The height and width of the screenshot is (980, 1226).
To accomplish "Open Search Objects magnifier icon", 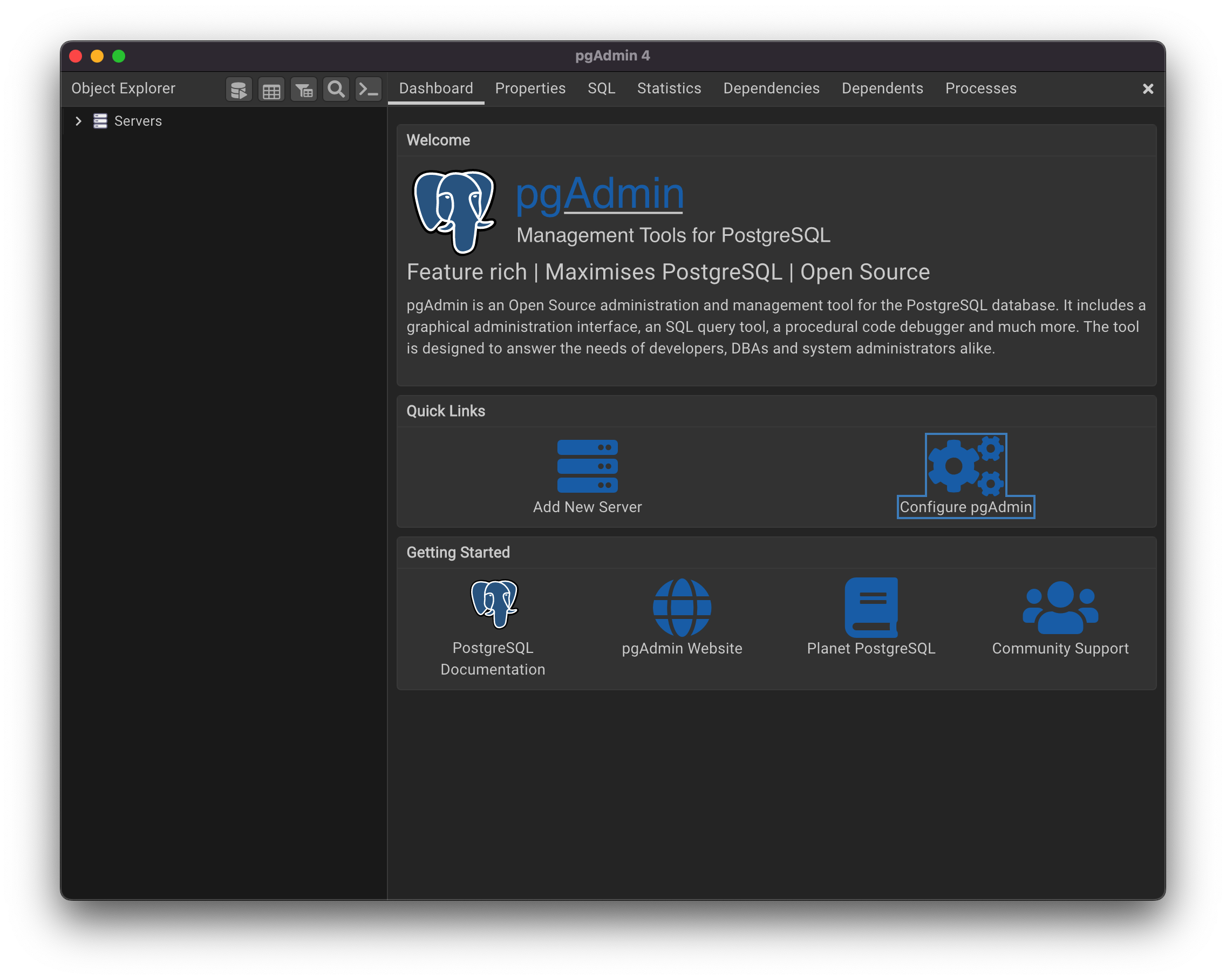I will (x=336, y=89).
